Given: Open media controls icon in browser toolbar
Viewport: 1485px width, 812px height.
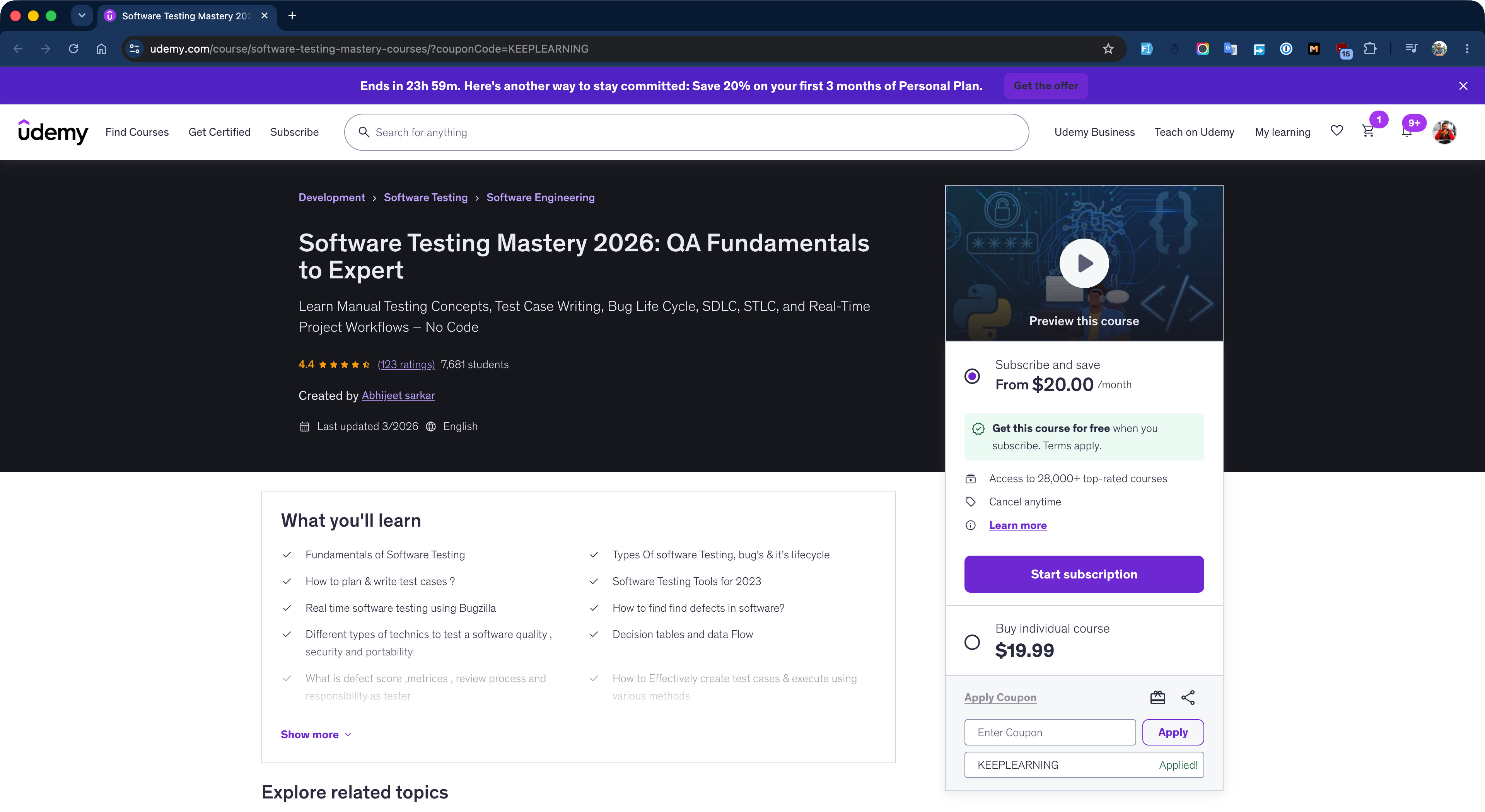Looking at the screenshot, I should click(x=1411, y=49).
